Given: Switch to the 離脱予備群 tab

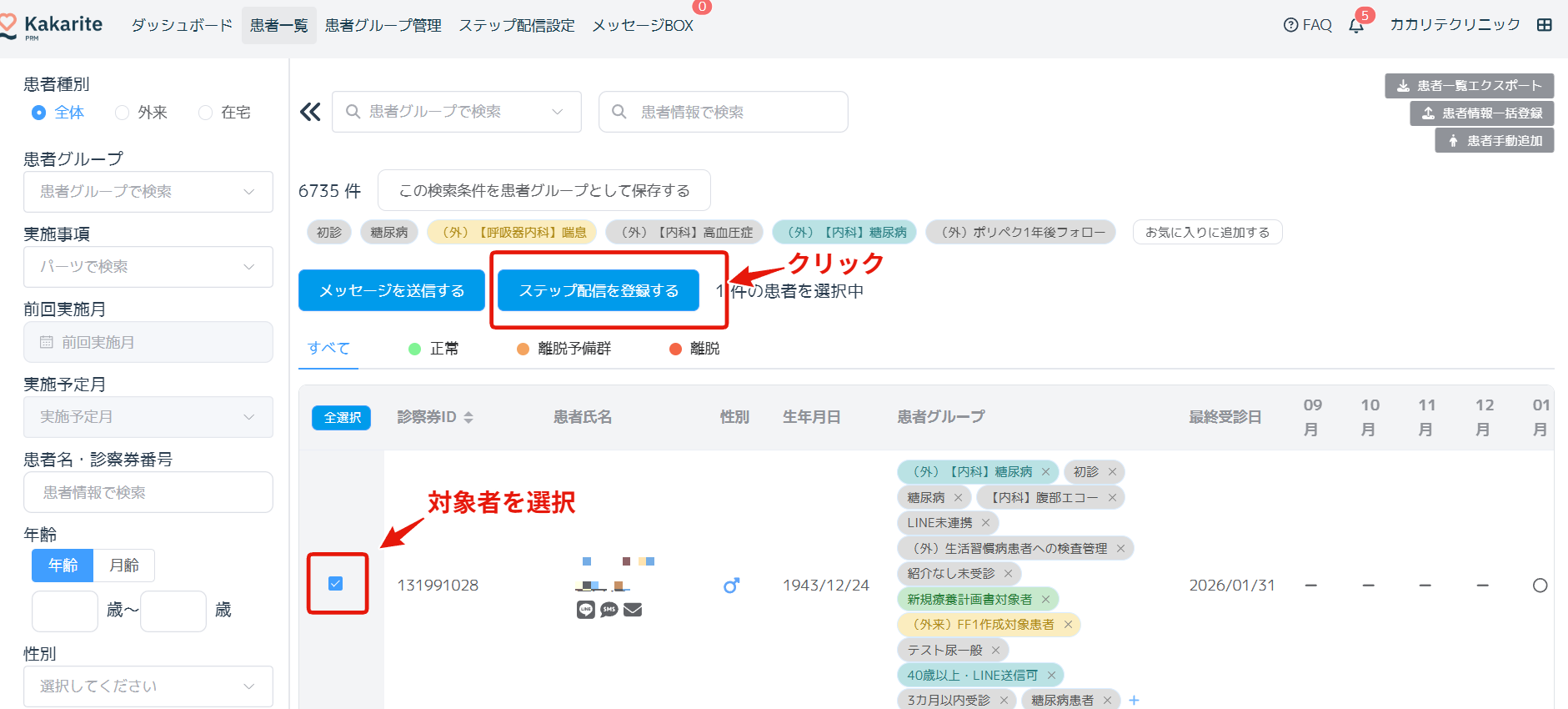Looking at the screenshot, I should tap(564, 349).
